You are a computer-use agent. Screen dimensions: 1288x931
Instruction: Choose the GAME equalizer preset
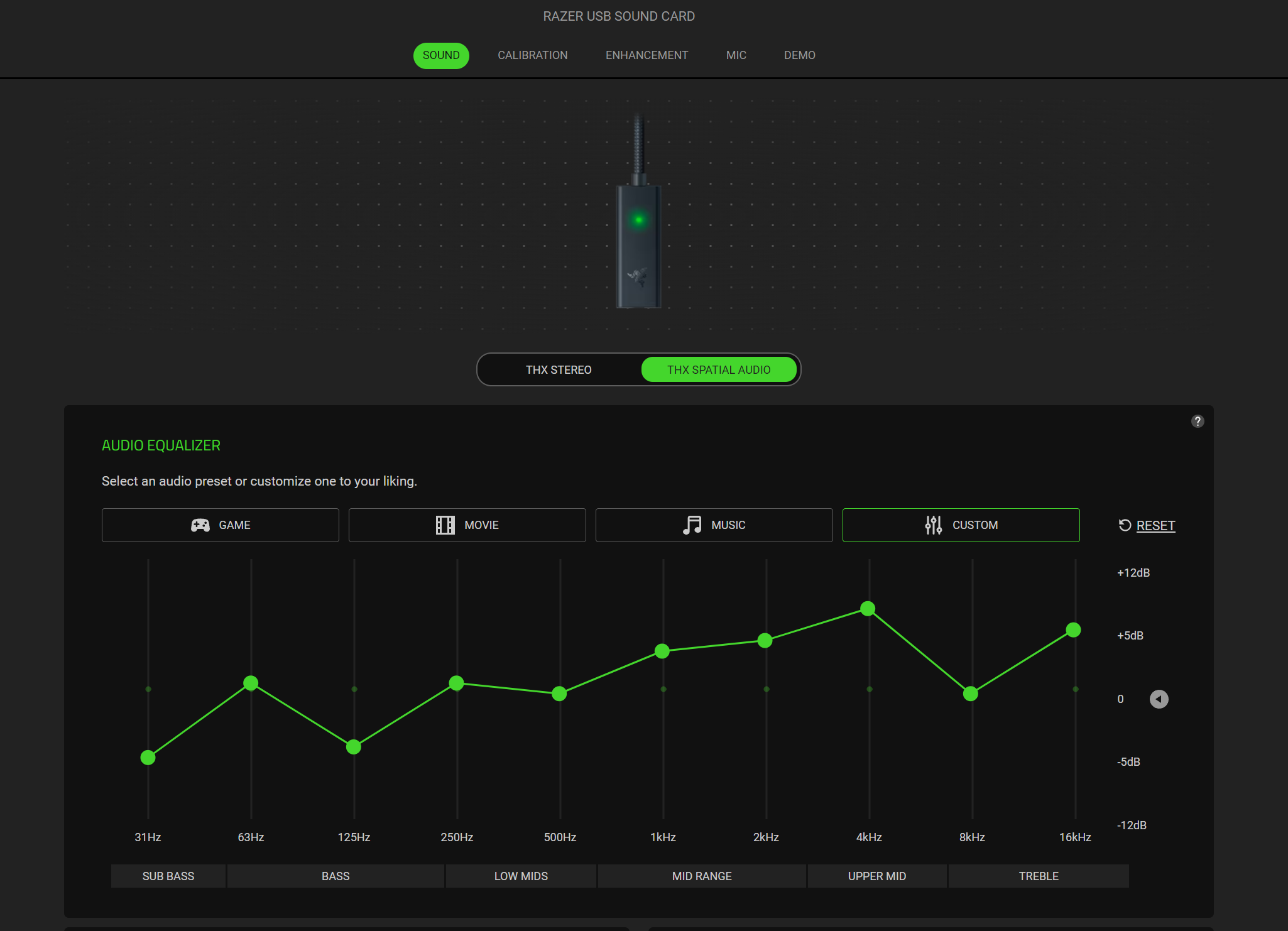221,525
